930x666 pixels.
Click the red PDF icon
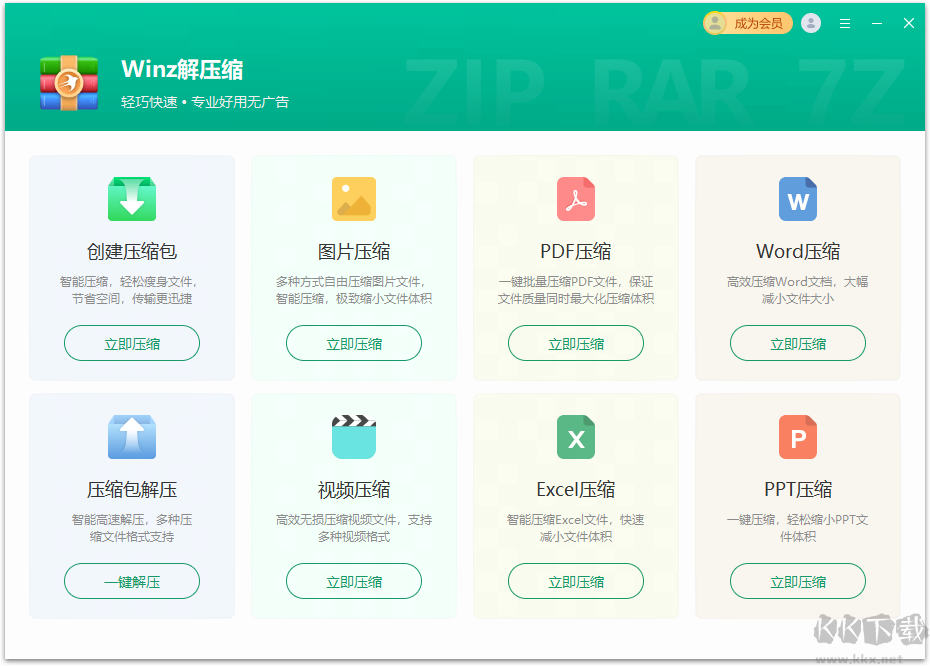tap(576, 199)
